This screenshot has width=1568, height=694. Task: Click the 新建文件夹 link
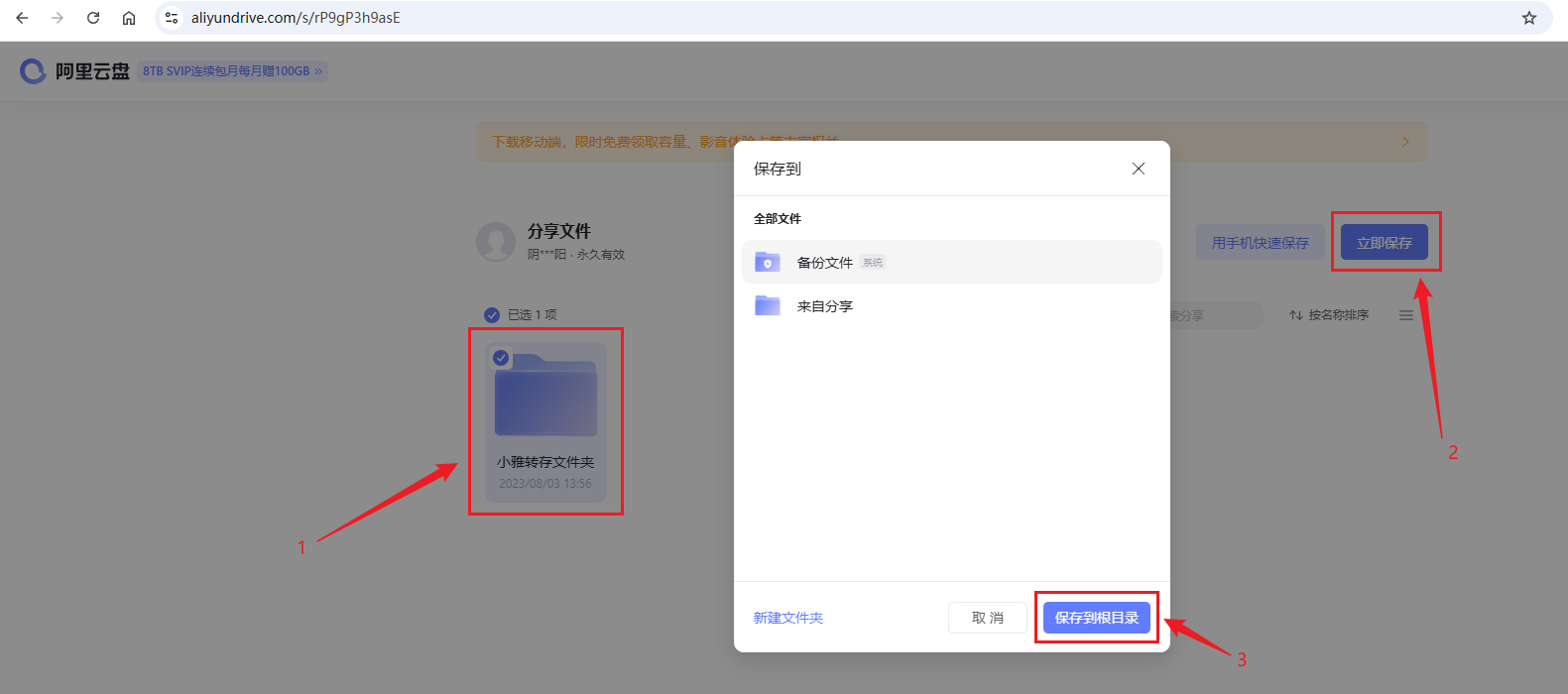pos(787,618)
